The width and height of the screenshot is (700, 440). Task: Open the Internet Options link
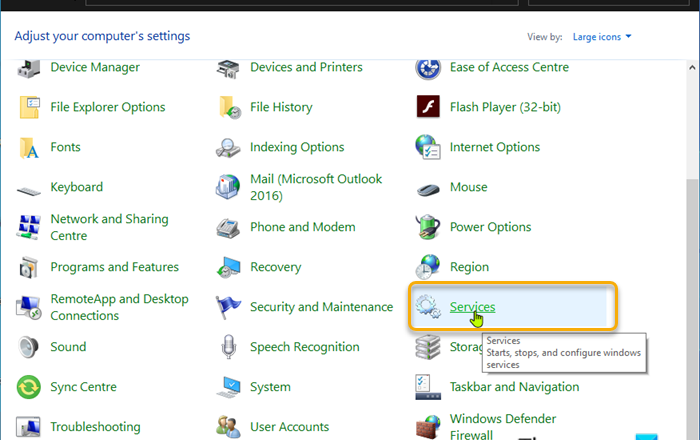[x=495, y=147]
